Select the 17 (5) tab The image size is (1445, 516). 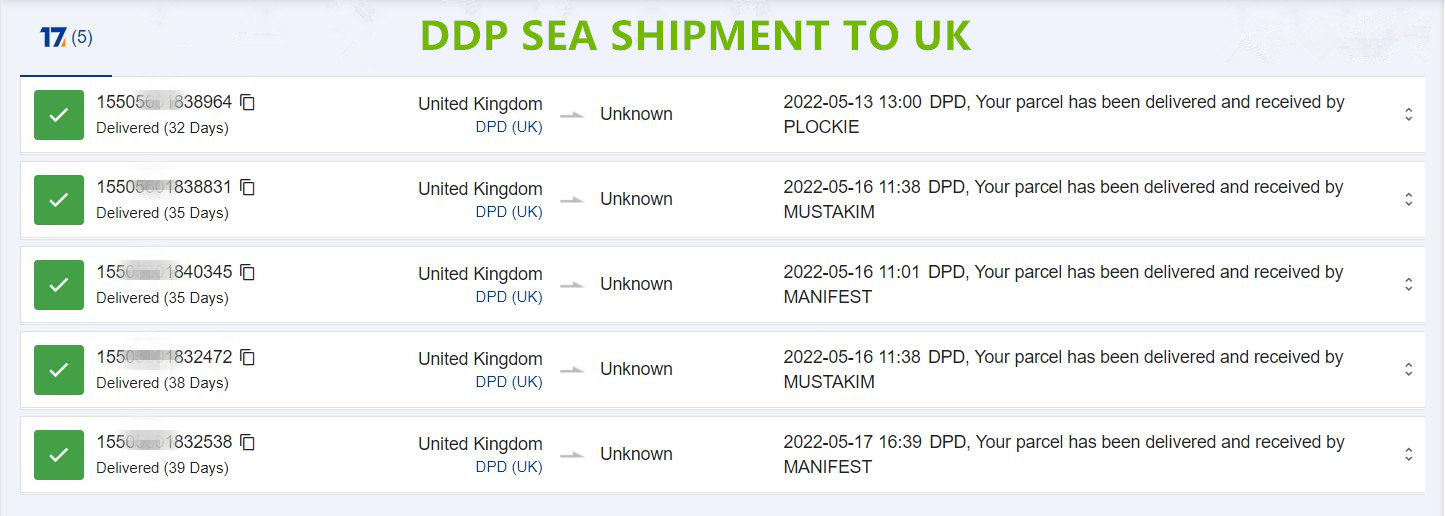point(66,38)
